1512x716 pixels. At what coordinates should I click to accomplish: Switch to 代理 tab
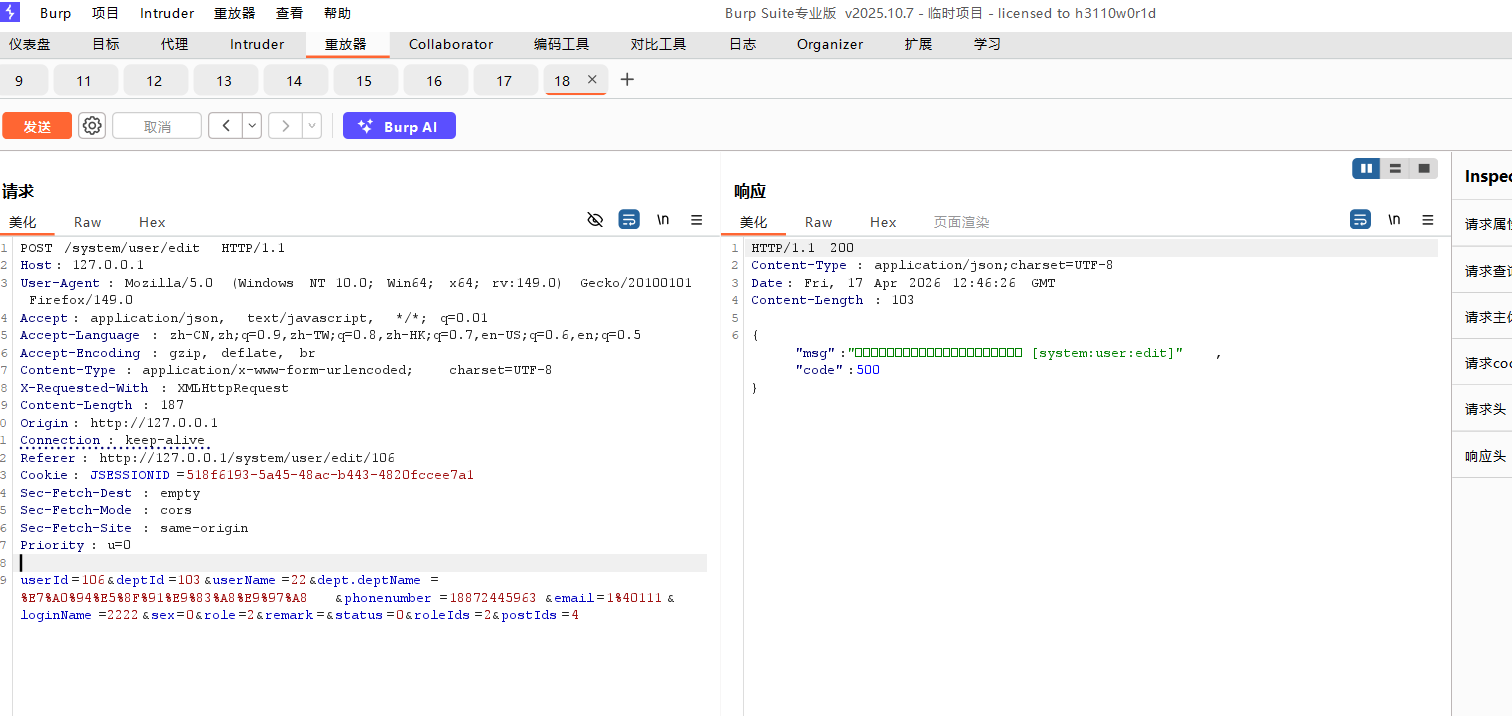pyautogui.click(x=174, y=44)
